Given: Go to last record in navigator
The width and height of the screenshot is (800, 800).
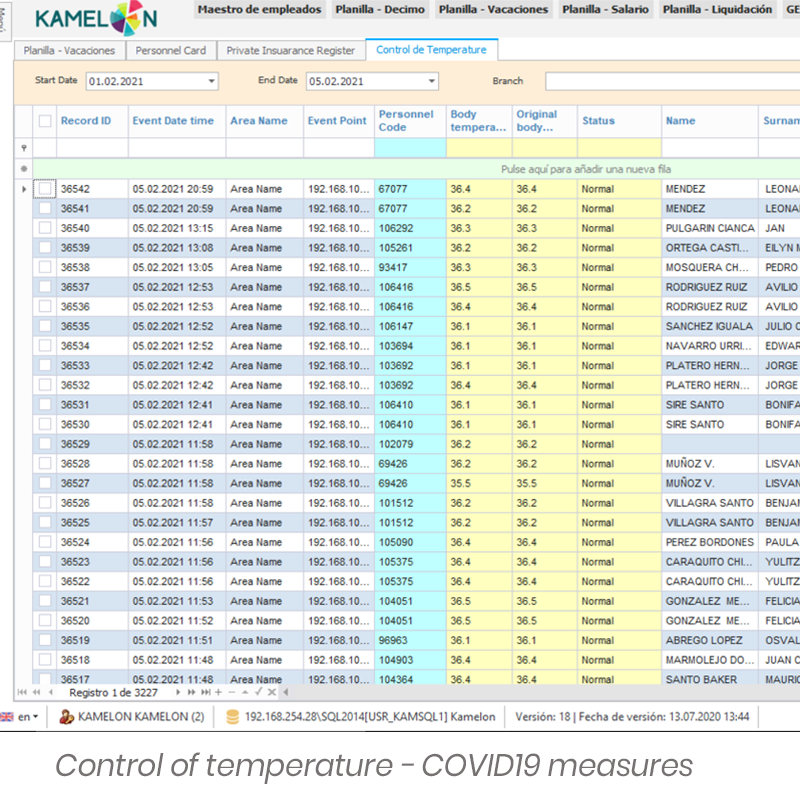Looking at the screenshot, I should [x=205, y=692].
